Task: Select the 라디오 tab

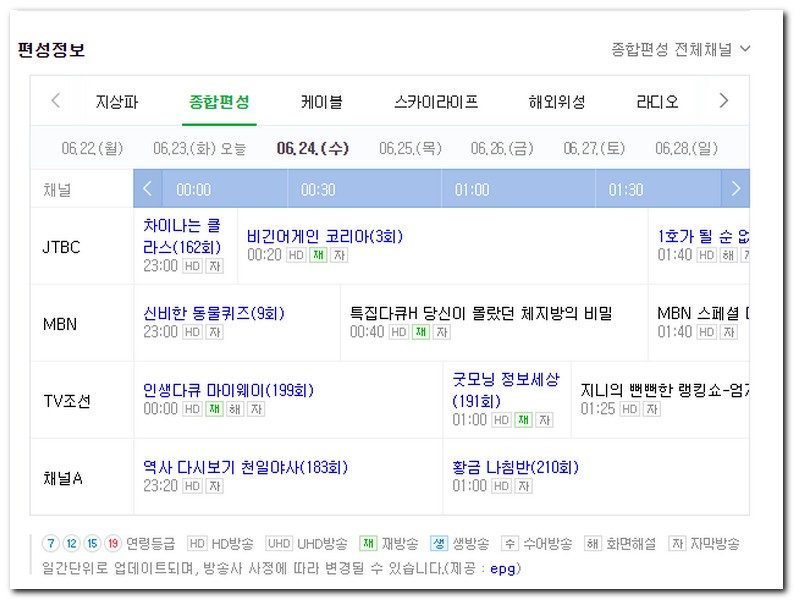Action: click(657, 102)
